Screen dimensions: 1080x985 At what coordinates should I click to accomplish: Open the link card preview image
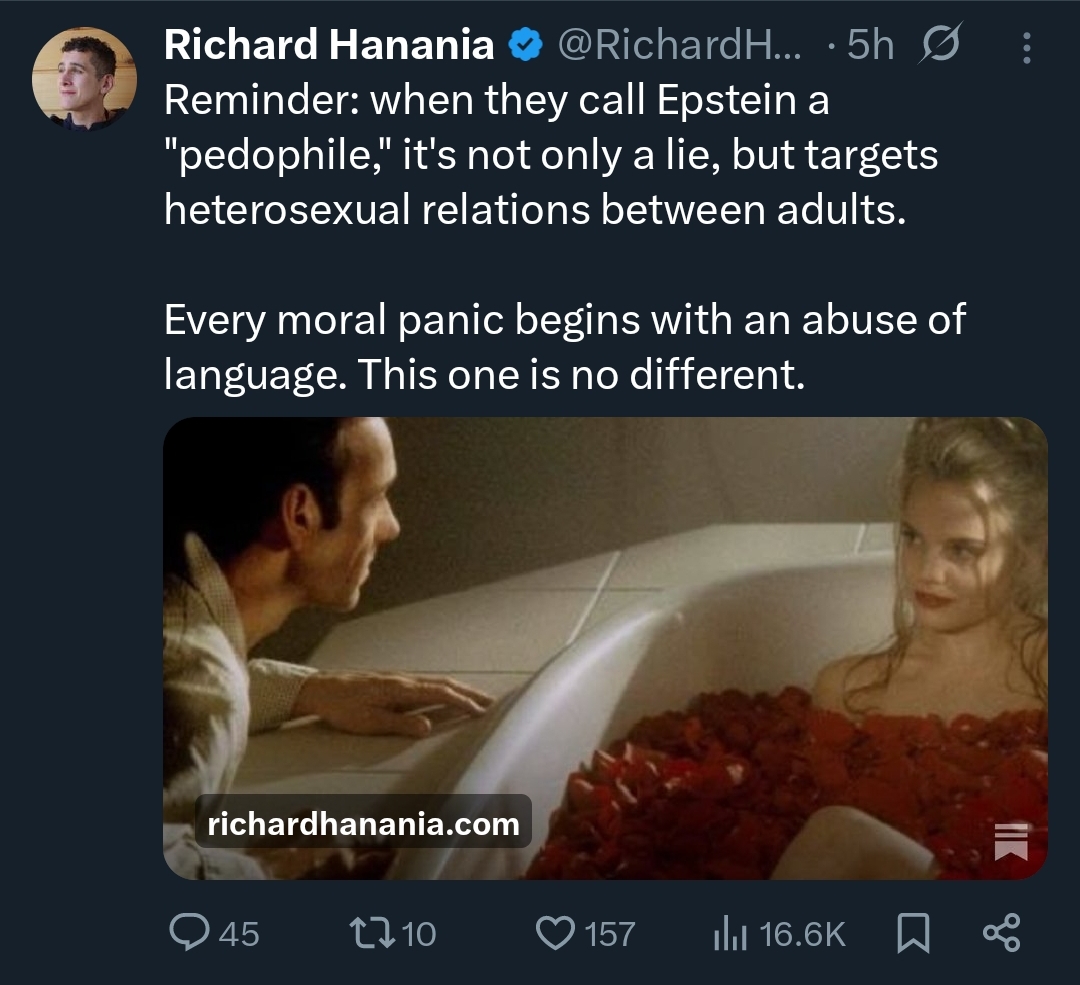pos(605,648)
